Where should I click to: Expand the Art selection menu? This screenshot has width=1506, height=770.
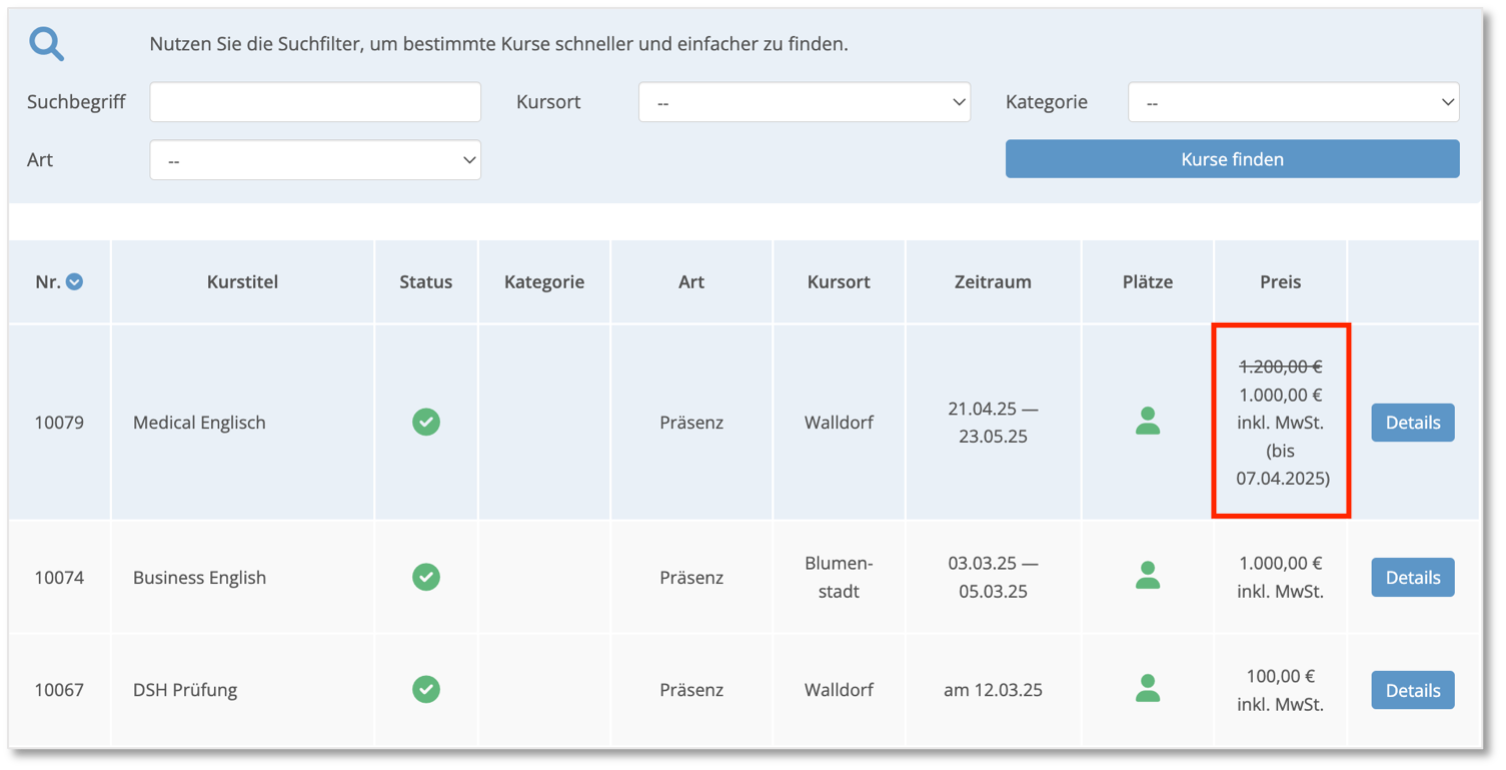coord(315,160)
